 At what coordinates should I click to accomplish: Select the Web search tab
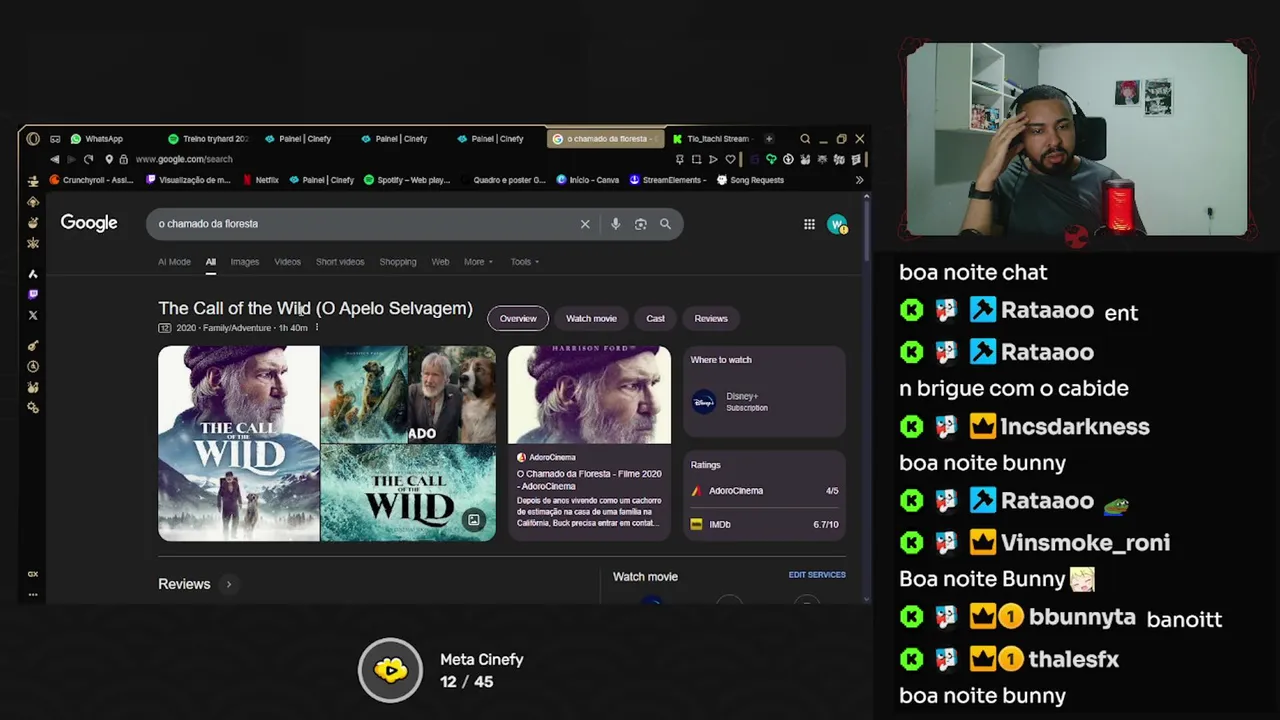tap(440, 262)
